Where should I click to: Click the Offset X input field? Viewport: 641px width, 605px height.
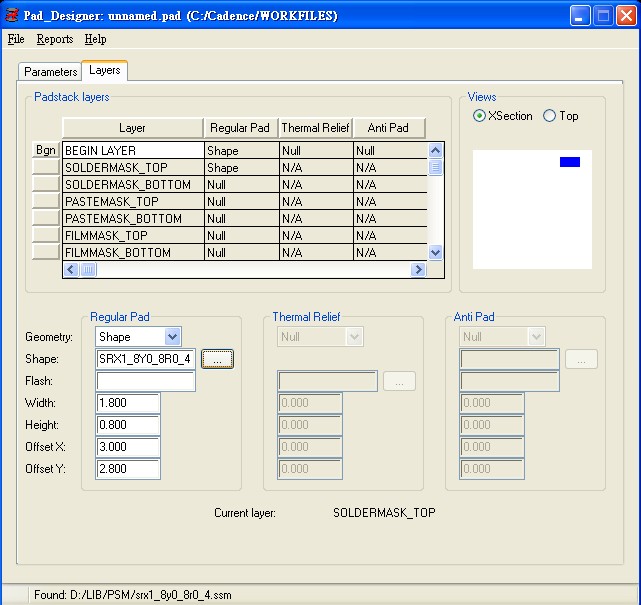pyautogui.click(x=128, y=447)
